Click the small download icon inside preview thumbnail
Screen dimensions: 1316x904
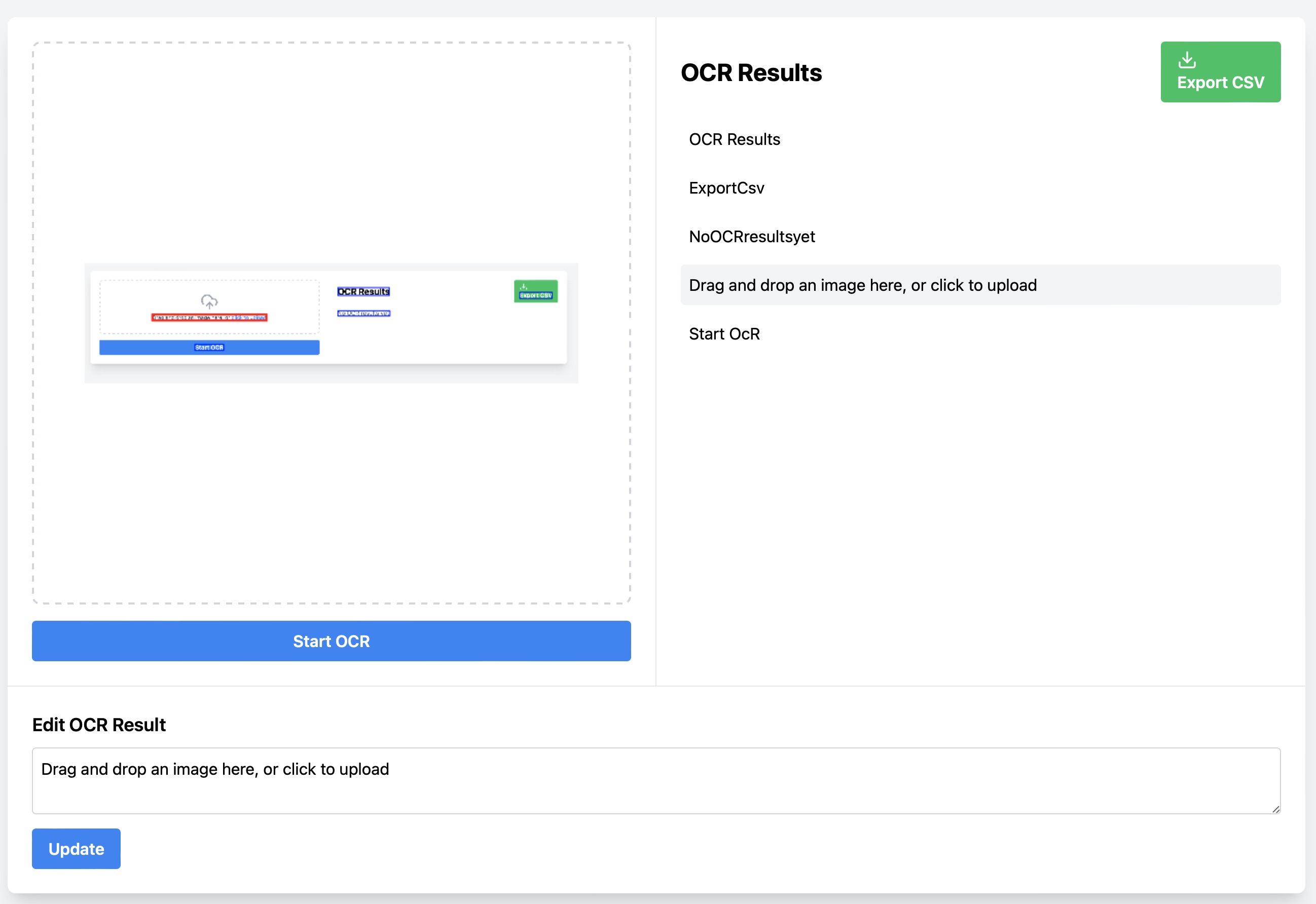tap(524, 287)
